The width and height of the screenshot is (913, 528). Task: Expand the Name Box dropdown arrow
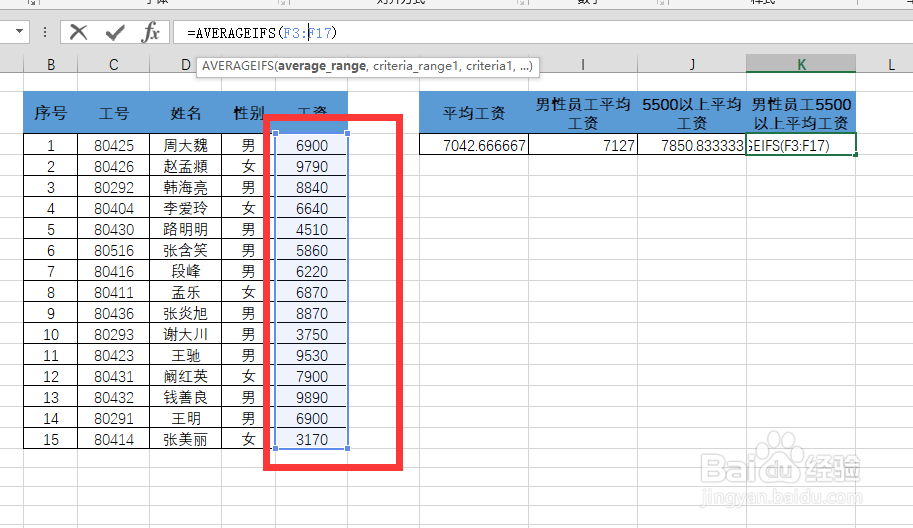[x=19, y=31]
